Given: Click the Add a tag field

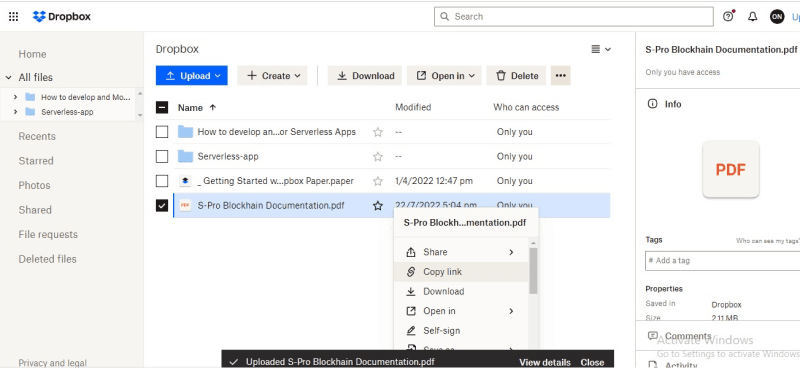Looking at the screenshot, I should [722, 260].
